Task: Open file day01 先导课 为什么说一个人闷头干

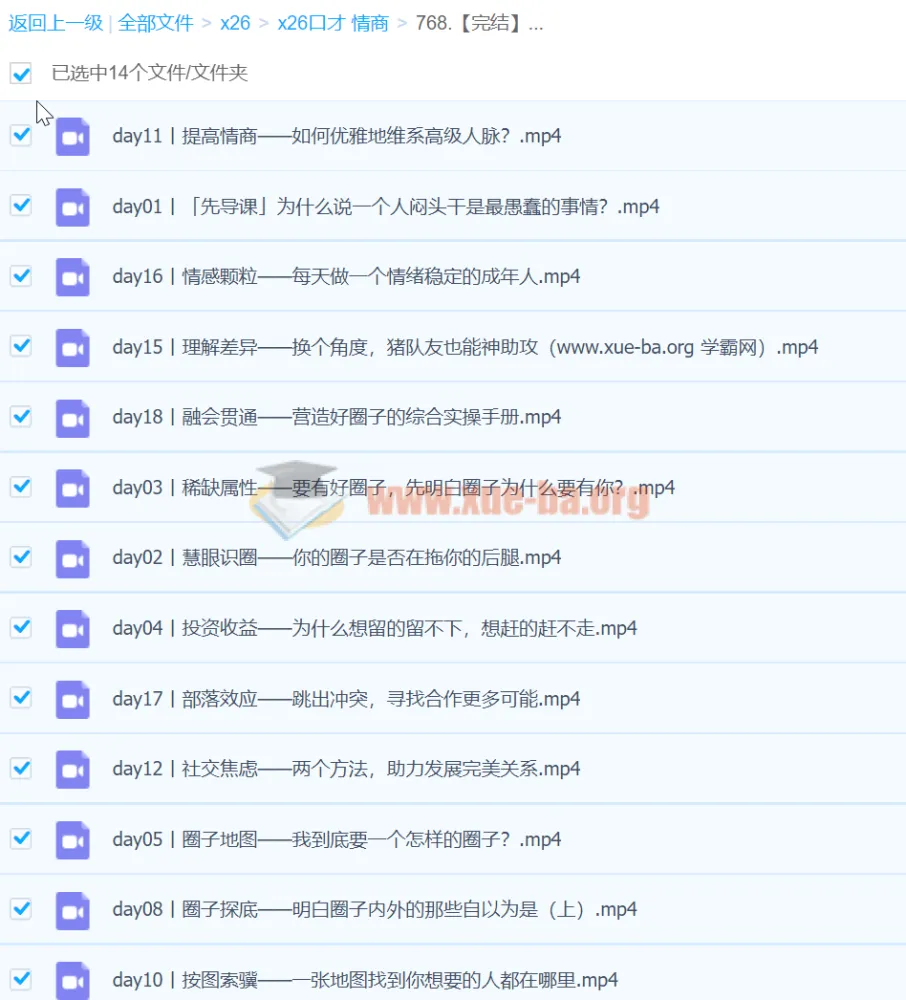Action: 386,207
